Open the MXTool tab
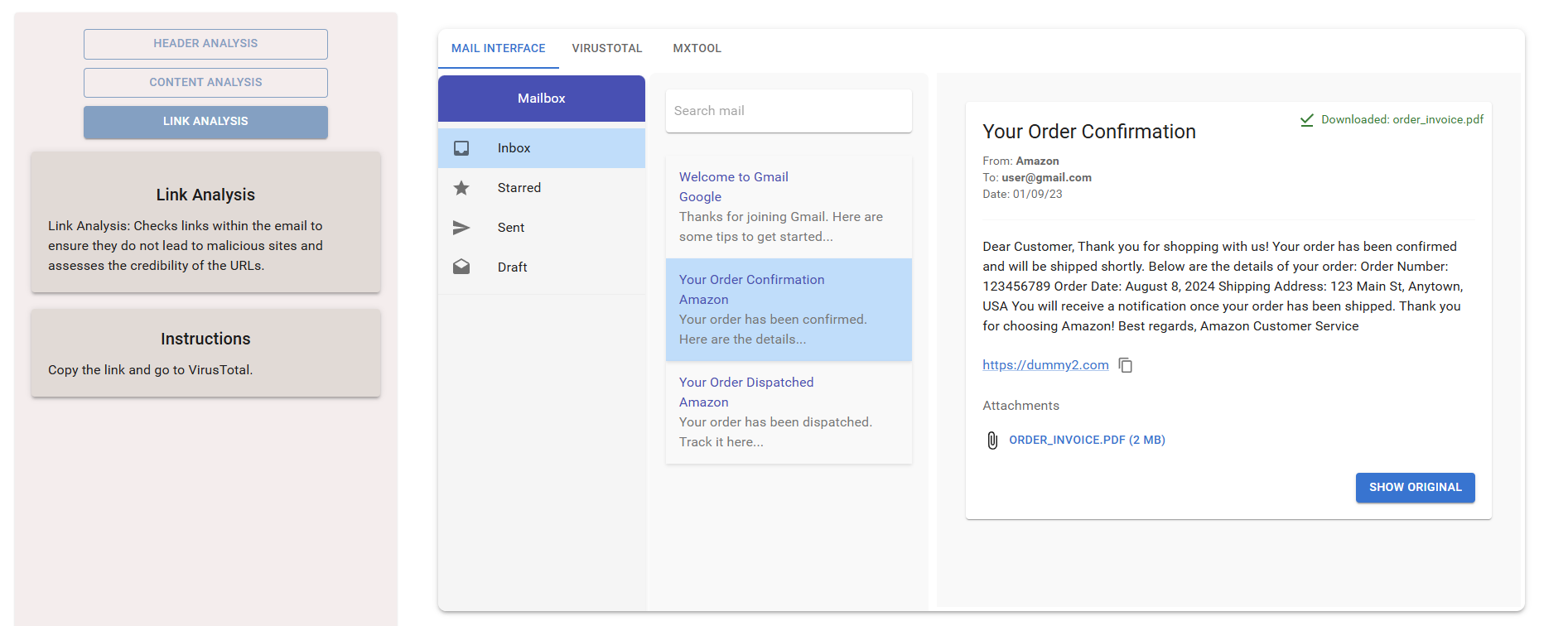Screen dimensions: 1568x626 point(697,48)
